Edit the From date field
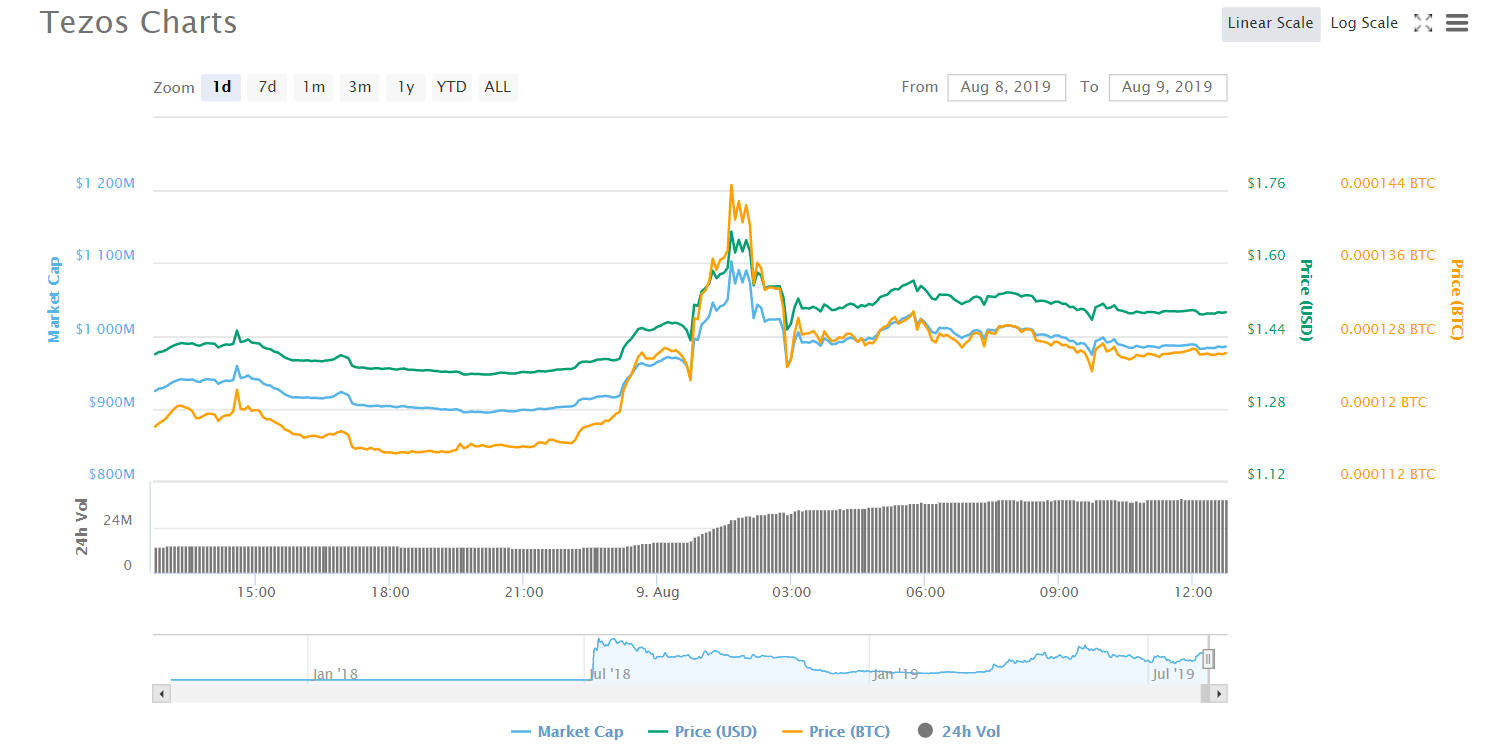 click(1006, 87)
